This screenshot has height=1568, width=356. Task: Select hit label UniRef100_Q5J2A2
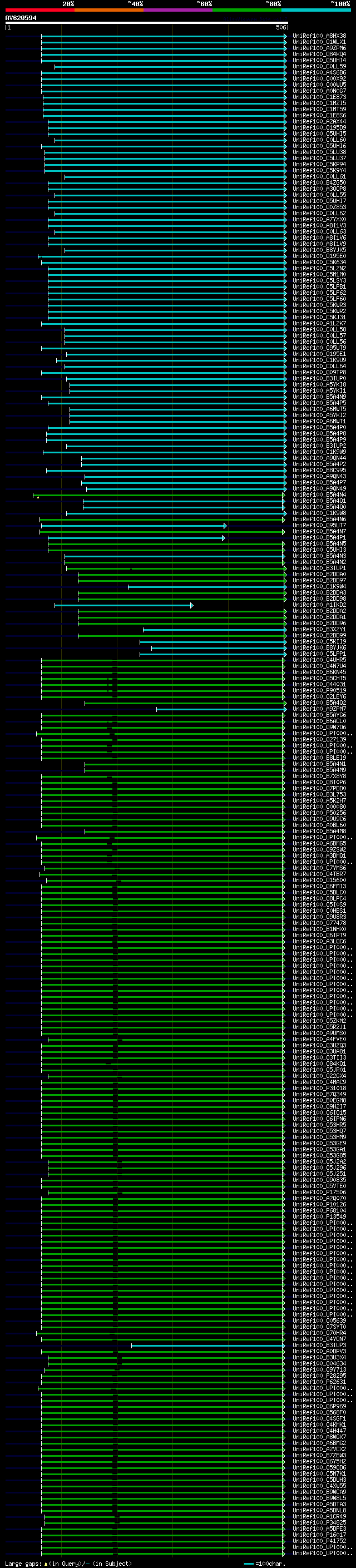point(319,1161)
